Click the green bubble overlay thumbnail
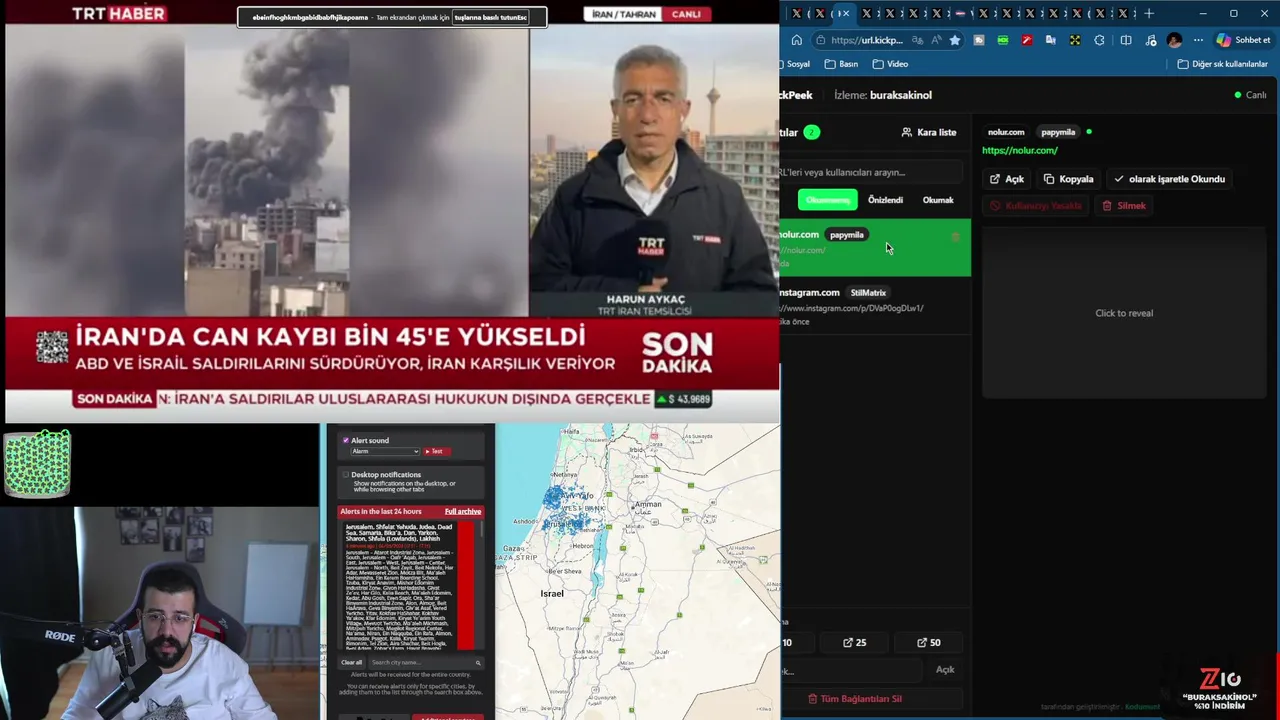 37,463
